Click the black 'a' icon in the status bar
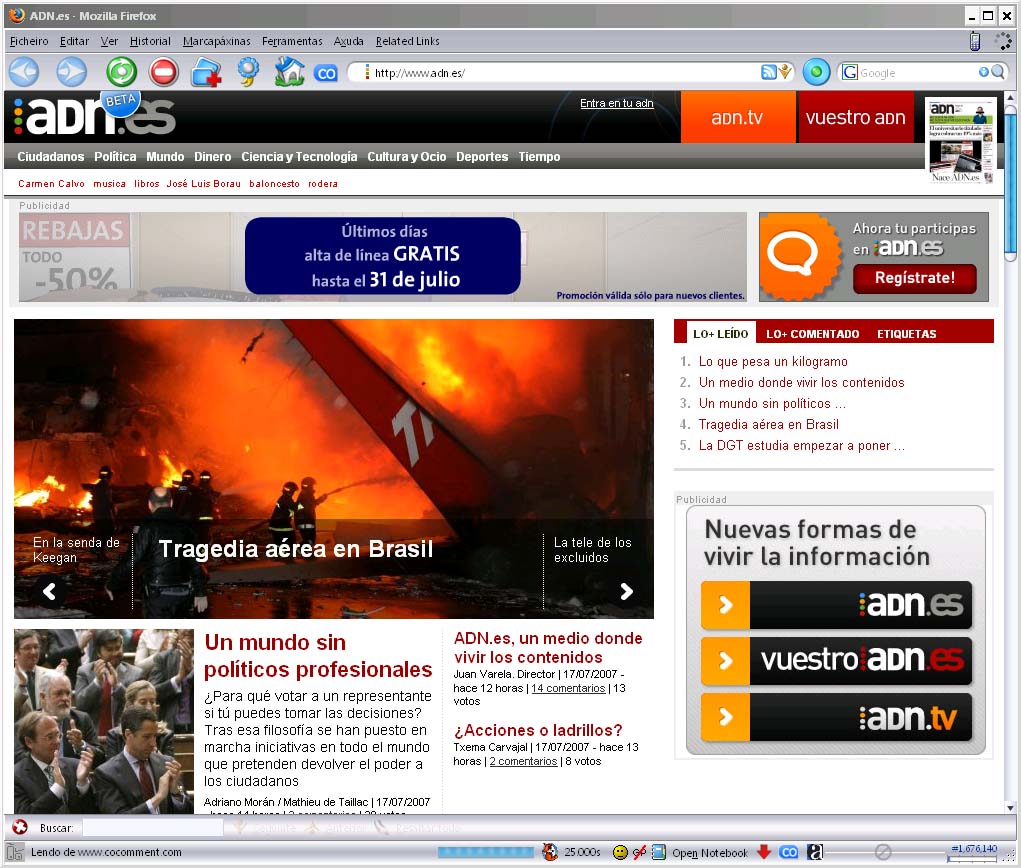Image resolution: width=1021 pixels, height=868 pixels. coord(815,852)
